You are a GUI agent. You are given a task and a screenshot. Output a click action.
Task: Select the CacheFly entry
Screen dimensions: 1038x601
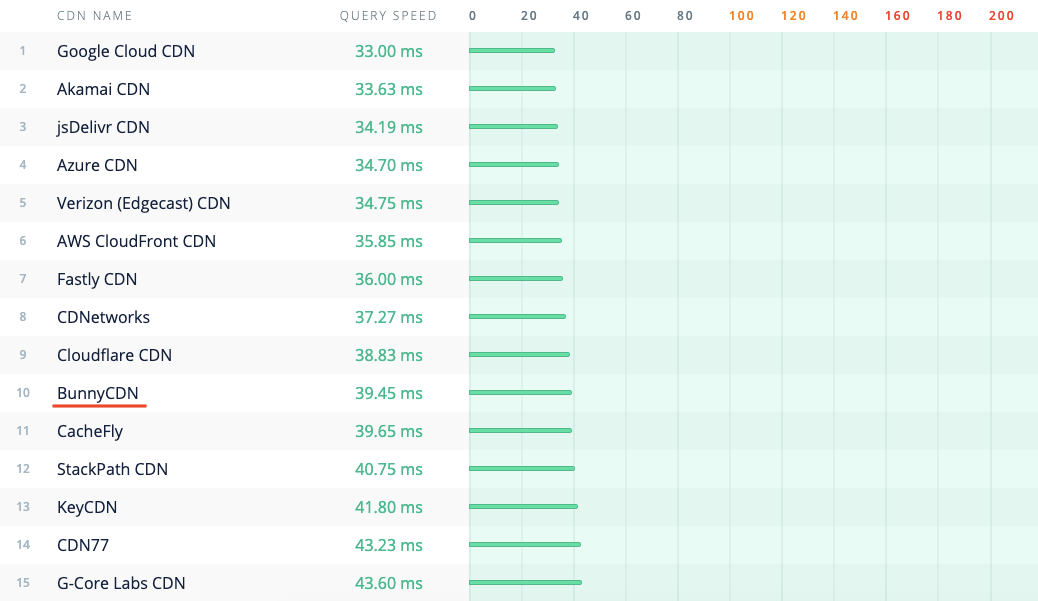point(89,431)
